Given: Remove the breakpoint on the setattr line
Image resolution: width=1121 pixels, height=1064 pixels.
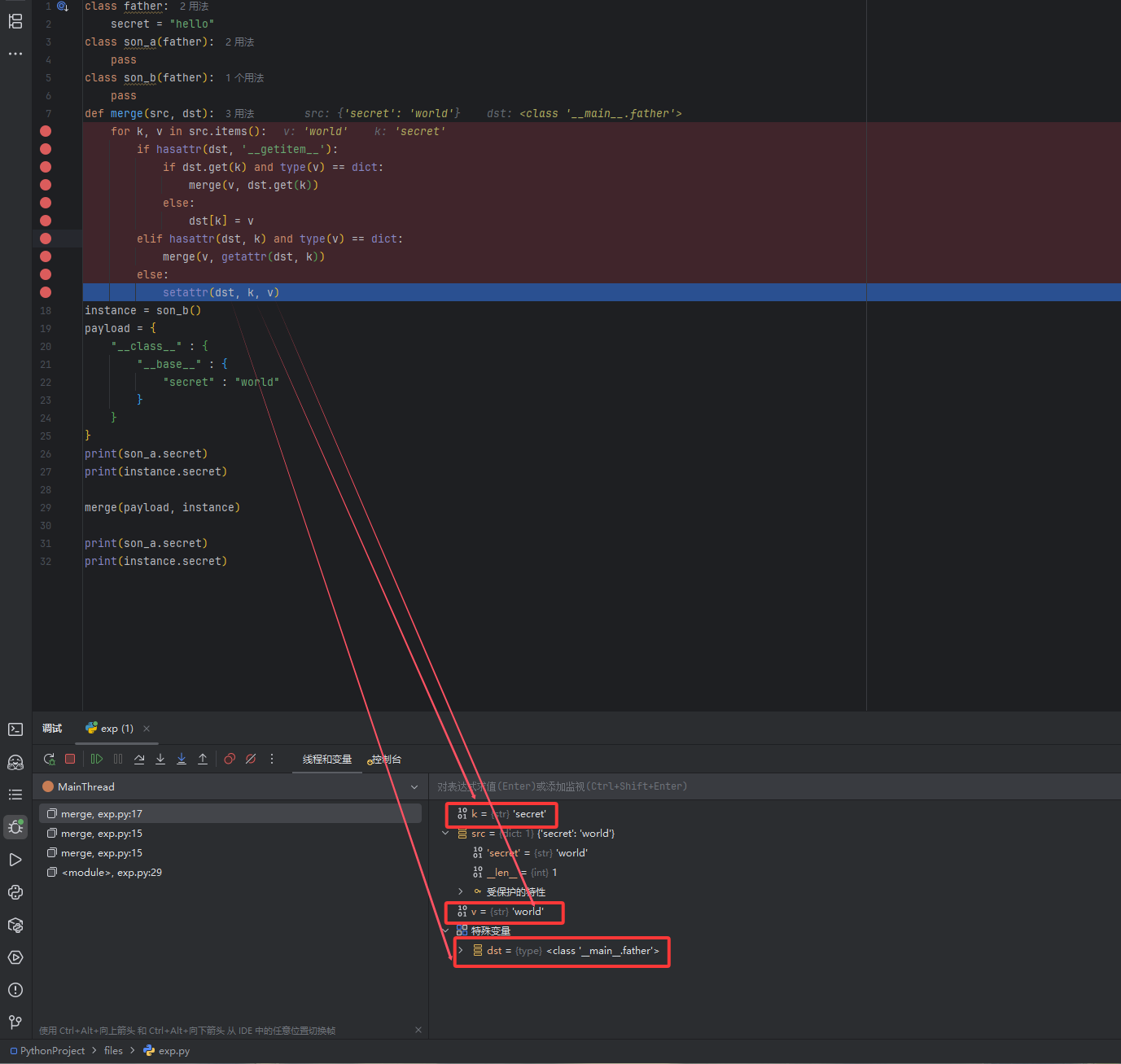Looking at the screenshot, I should point(46,292).
